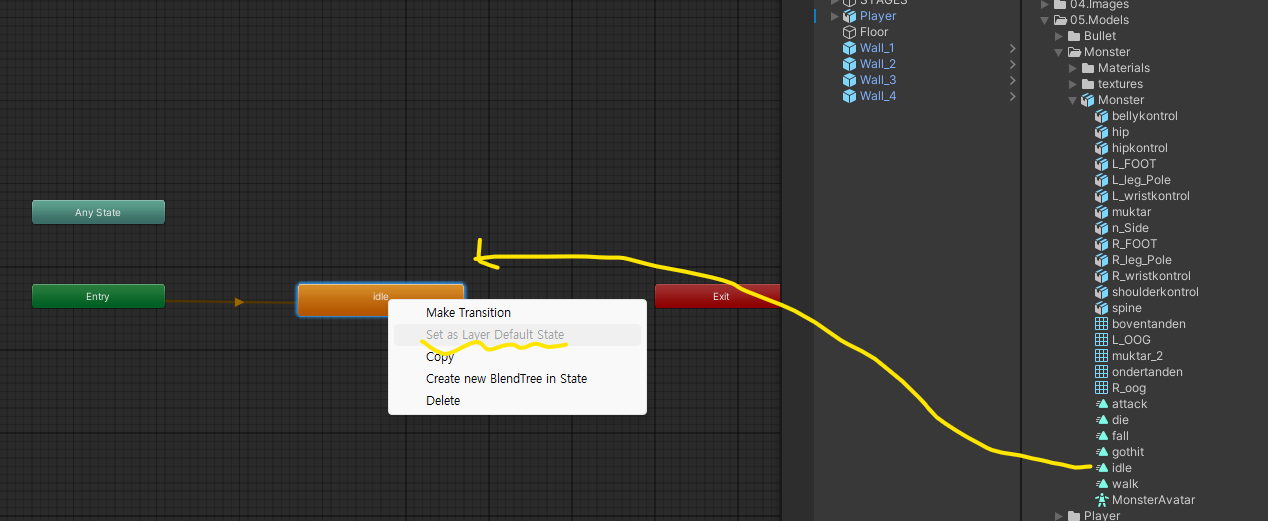The height and width of the screenshot is (521, 1268).
Task: Choose Delete in the context menu
Action: (x=443, y=401)
